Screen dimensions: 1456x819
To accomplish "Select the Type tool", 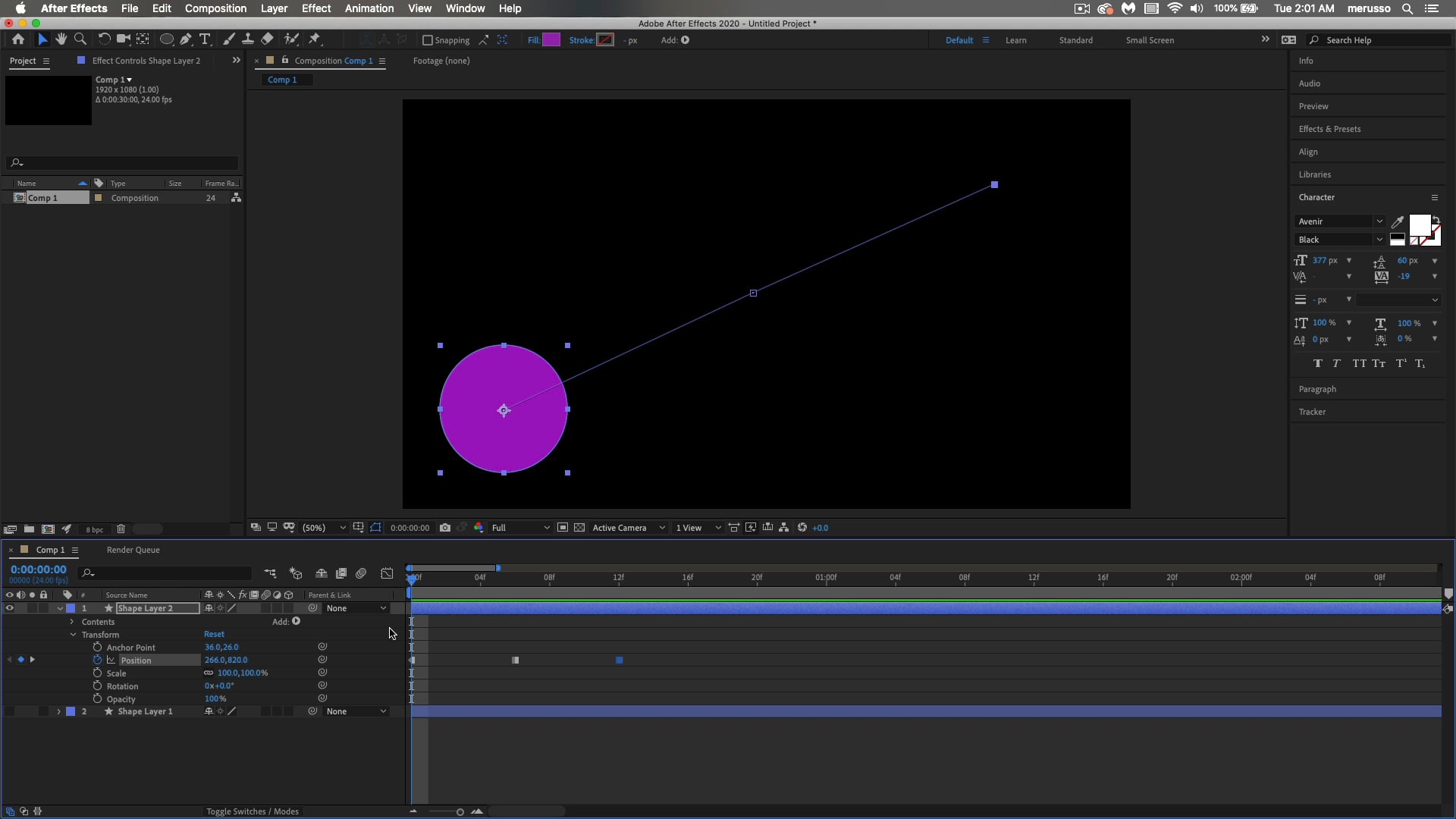I will coord(205,39).
